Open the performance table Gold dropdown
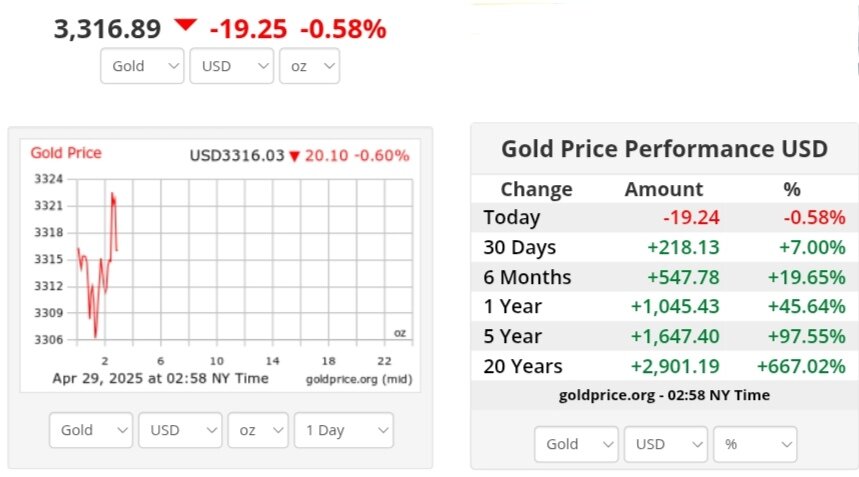Image resolution: width=859 pixels, height=477 pixels. [576, 444]
